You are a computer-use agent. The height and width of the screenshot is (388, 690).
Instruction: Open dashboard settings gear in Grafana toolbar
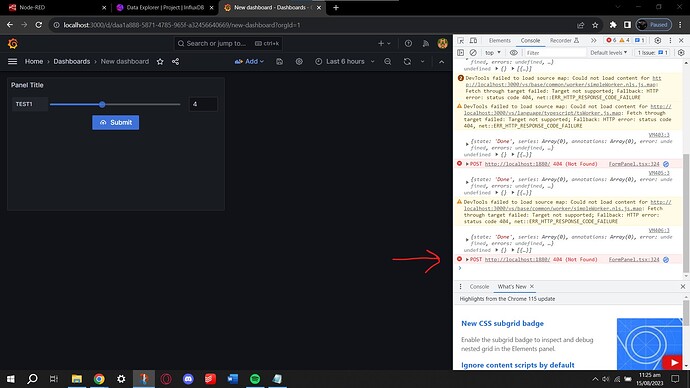pyautogui.click(x=299, y=62)
